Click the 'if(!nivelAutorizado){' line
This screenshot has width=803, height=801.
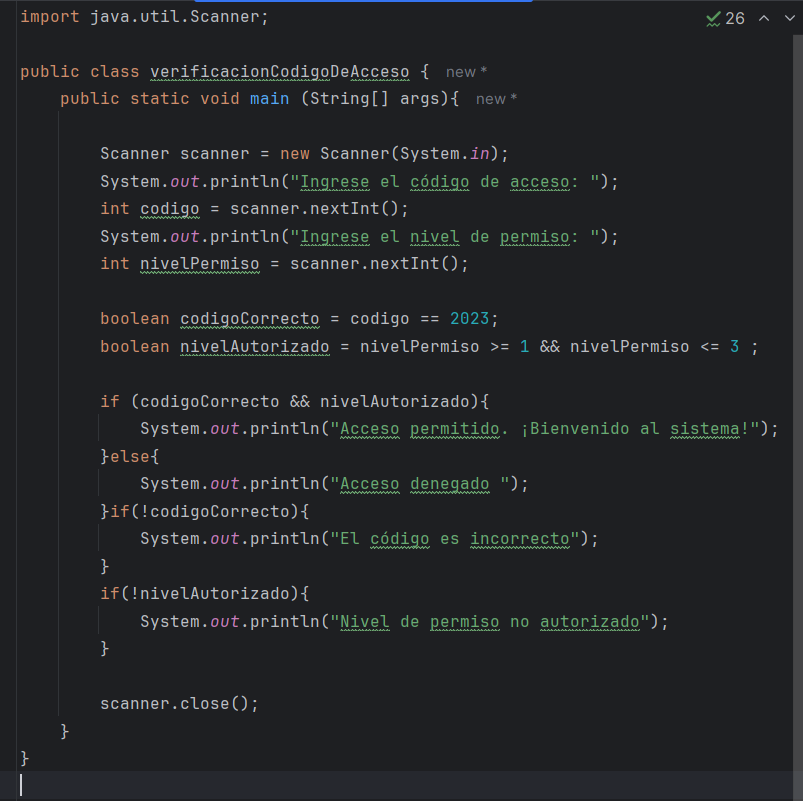(x=204, y=594)
